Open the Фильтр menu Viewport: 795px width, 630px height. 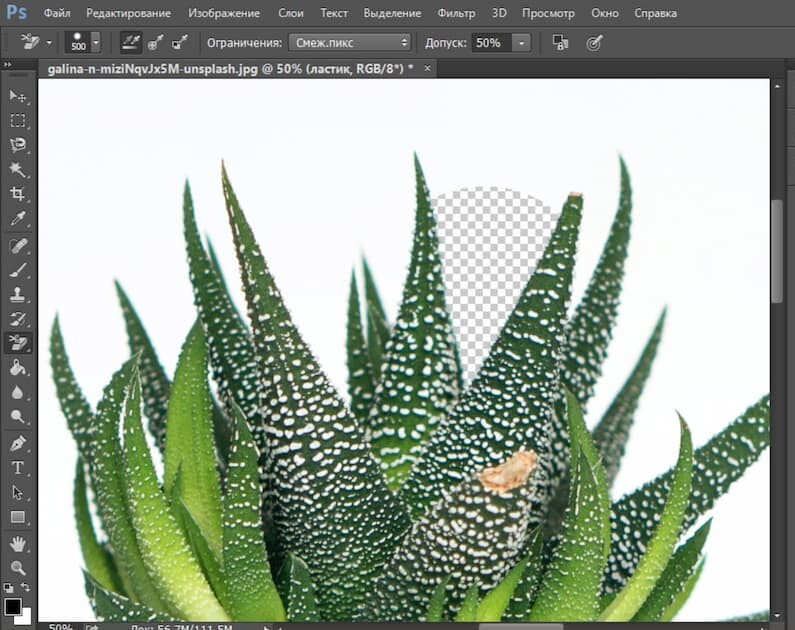click(456, 13)
